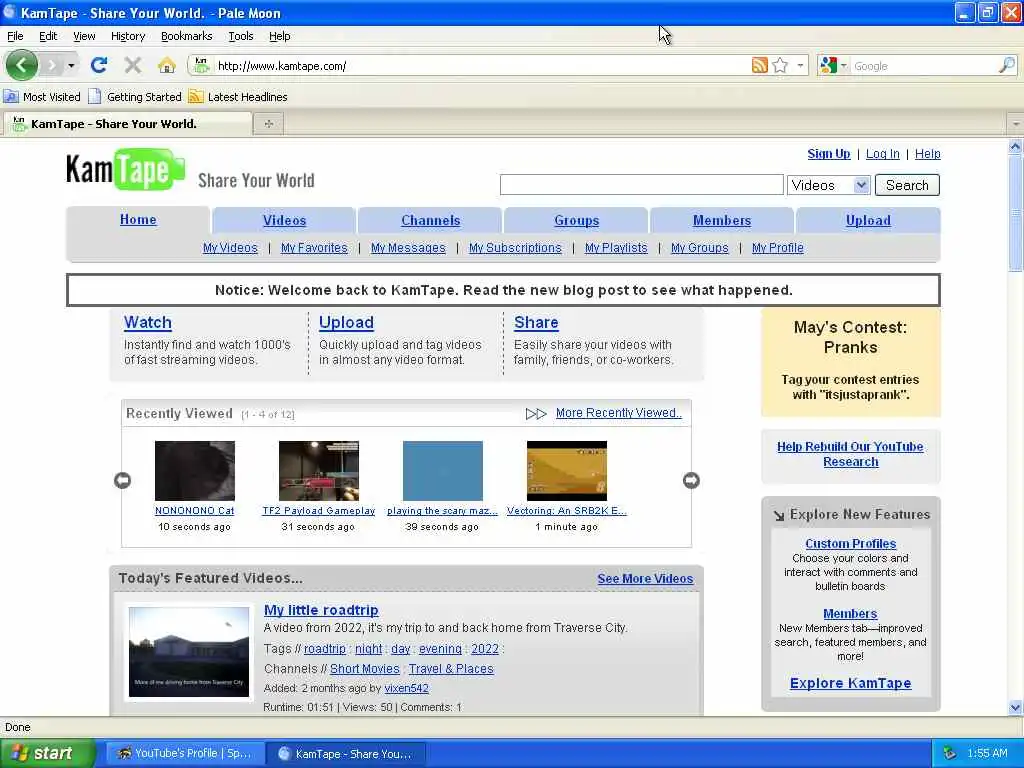Open the Tools menu
This screenshot has width=1024, height=768.
240,36
